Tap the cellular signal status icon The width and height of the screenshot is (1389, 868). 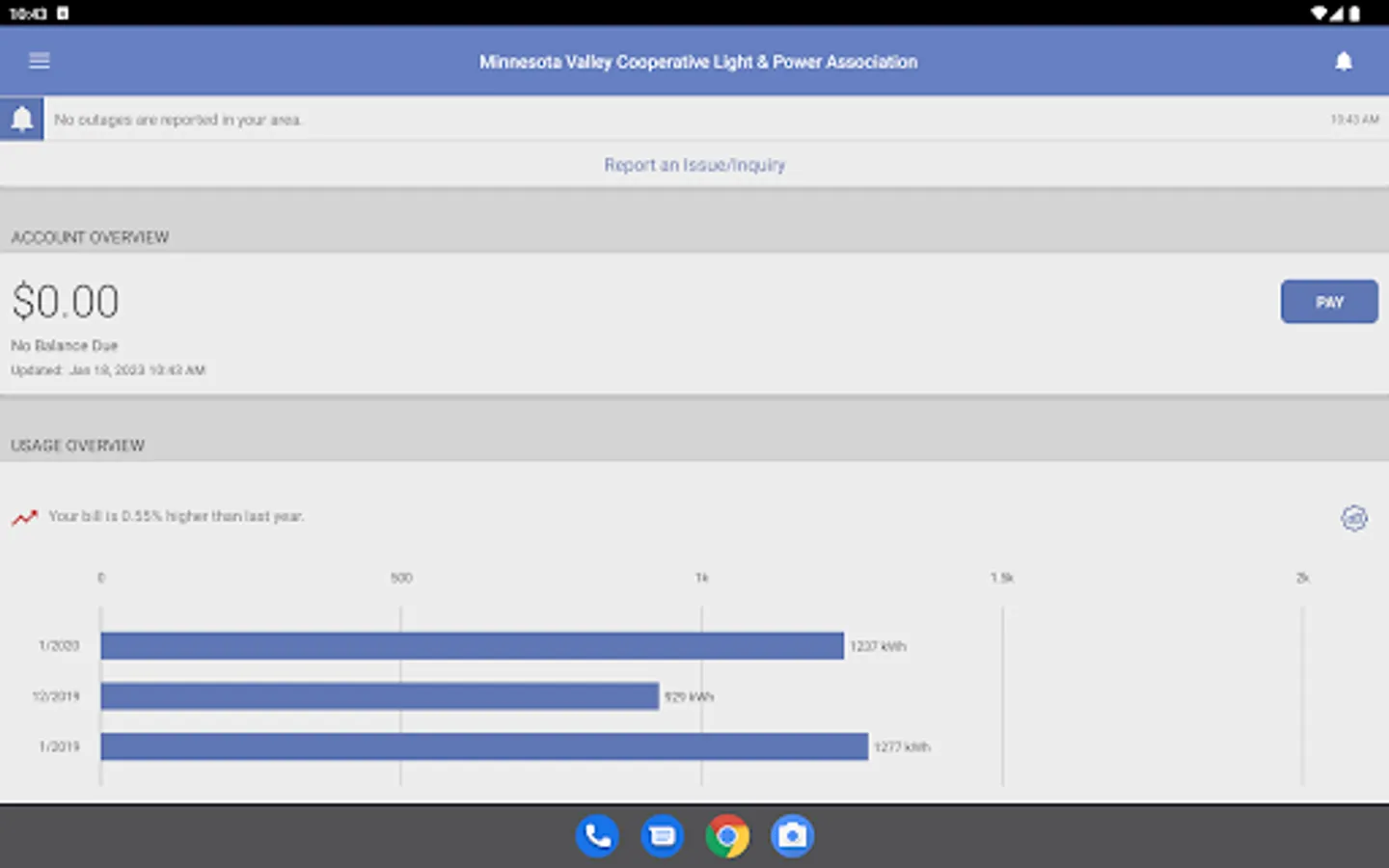[1337, 14]
